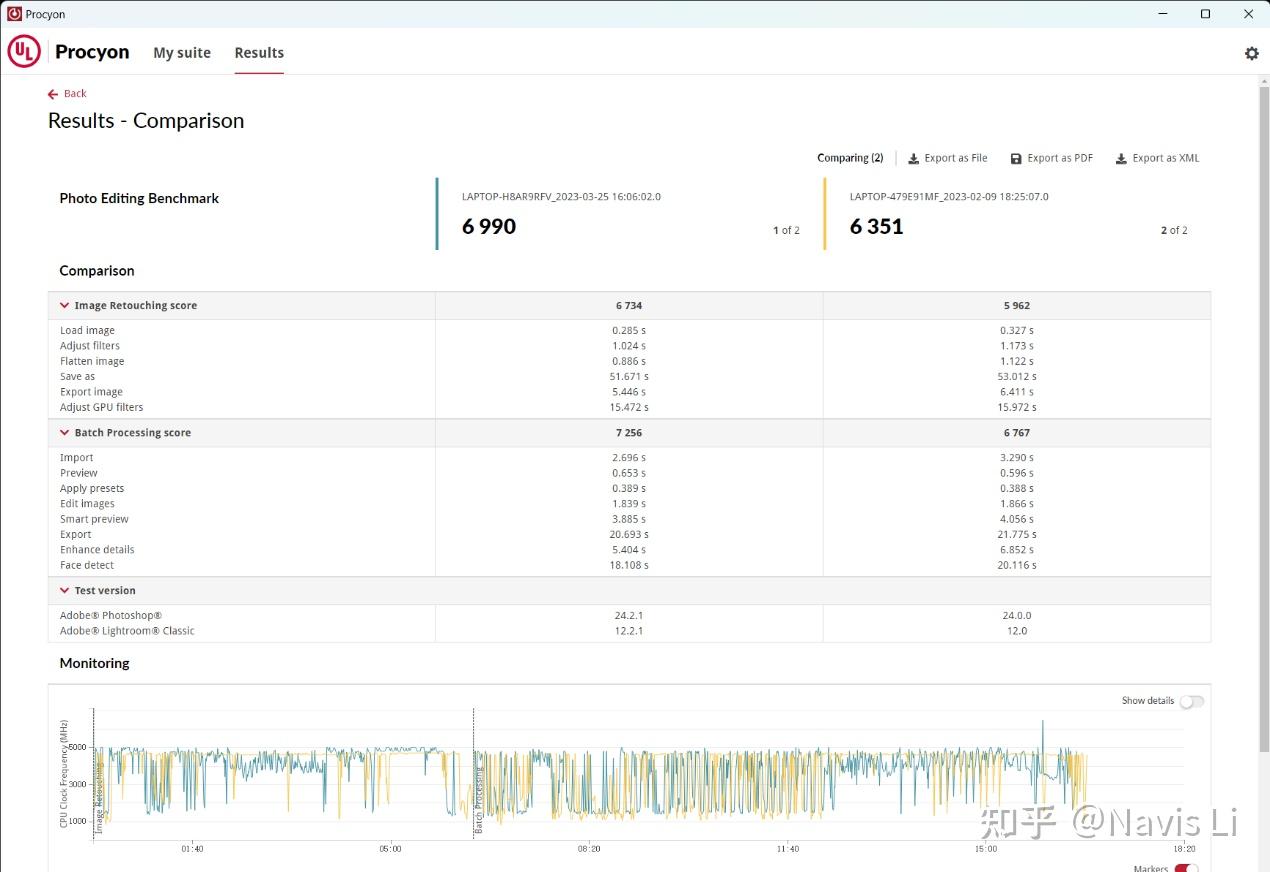
Task: Click Image Retouching score value 6 734
Action: (x=629, y=306)
